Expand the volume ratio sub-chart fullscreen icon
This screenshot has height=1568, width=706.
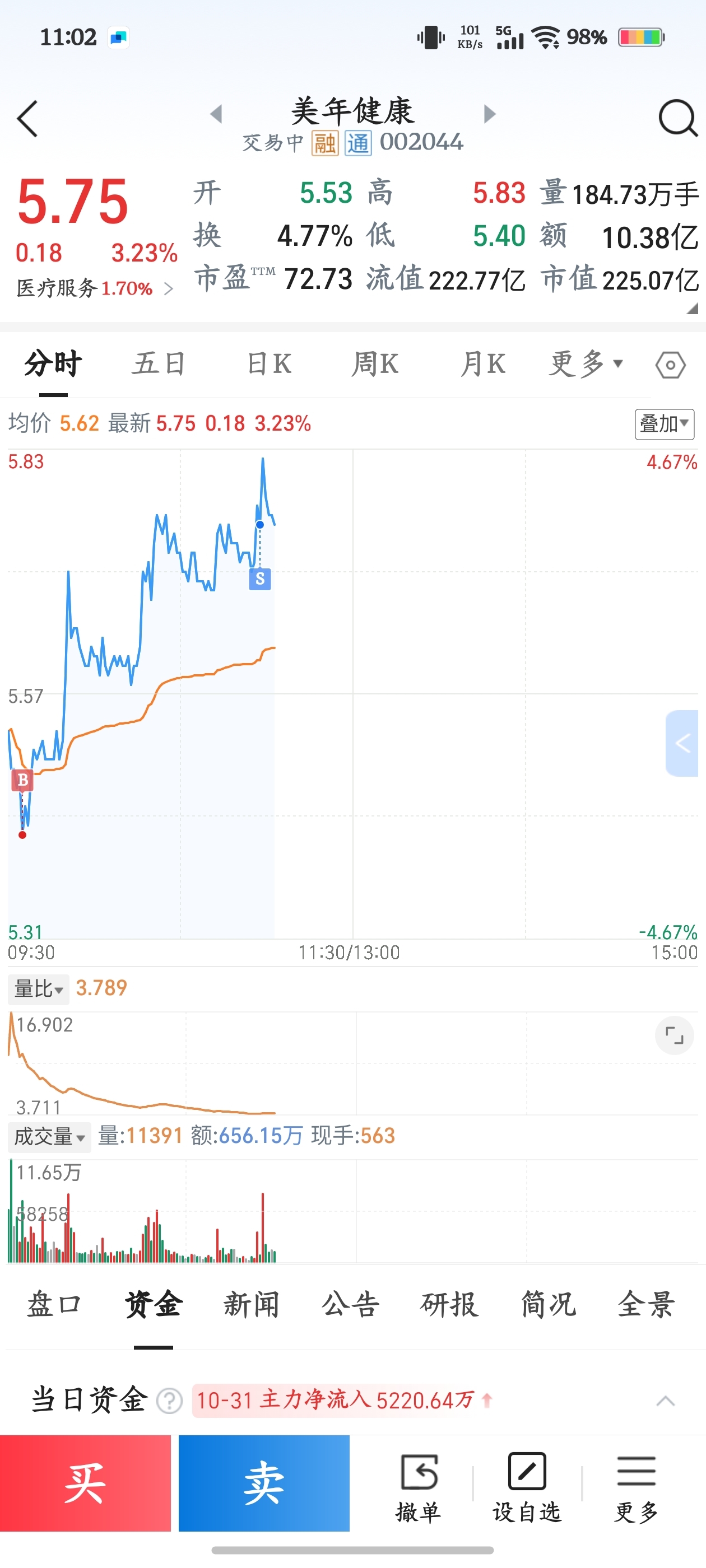click(x=674, y=1035)
